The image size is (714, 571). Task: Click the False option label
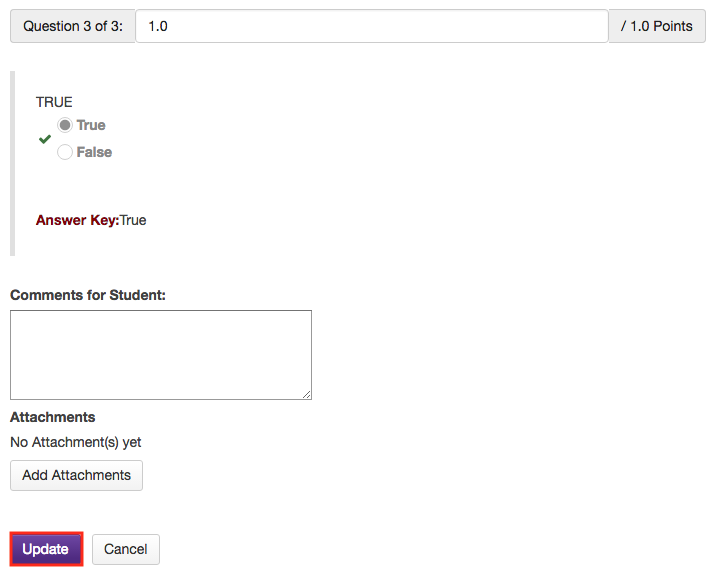94,152
